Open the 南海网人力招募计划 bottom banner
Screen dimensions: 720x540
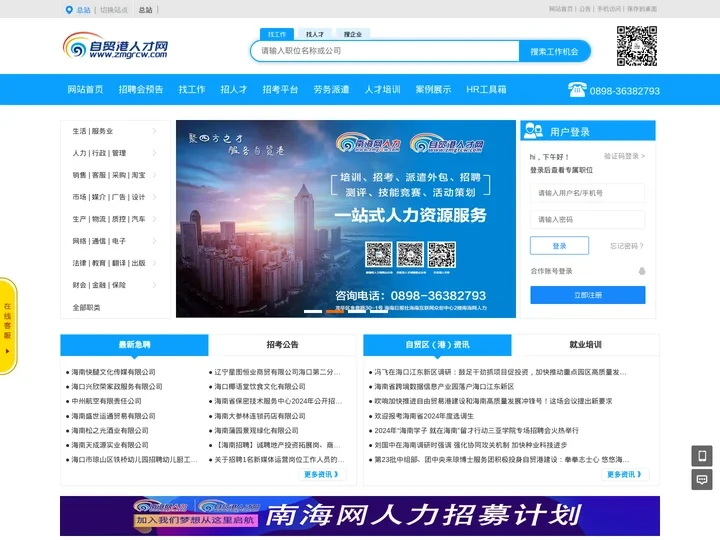coord(360,515)
